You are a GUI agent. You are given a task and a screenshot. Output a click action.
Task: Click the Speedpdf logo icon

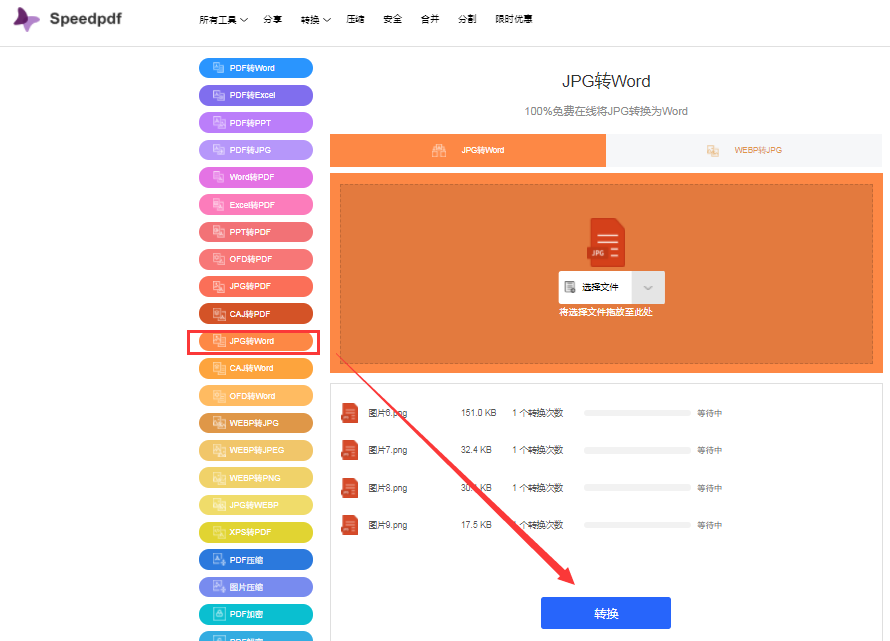(26, 19)
